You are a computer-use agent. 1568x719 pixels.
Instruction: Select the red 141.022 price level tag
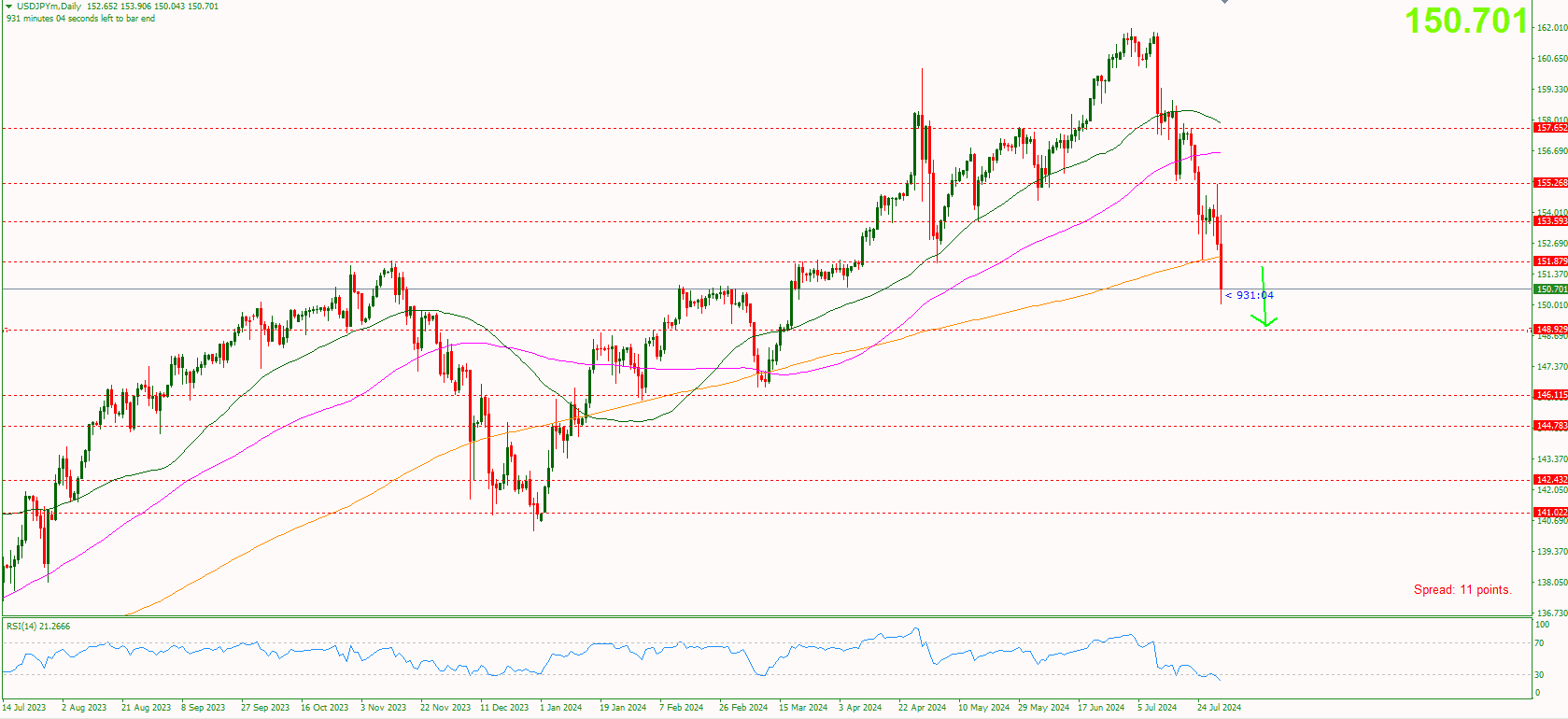(x=1551, y=513)
